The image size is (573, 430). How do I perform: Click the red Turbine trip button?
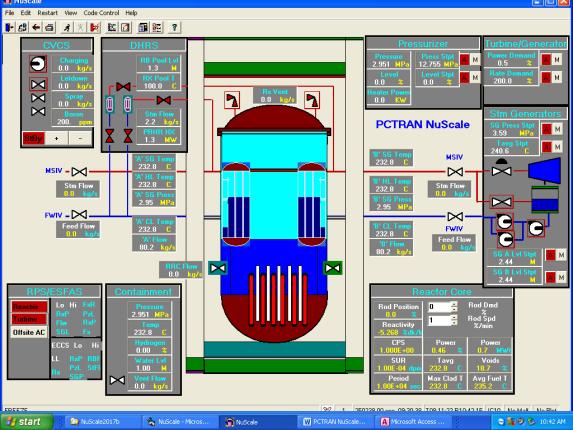point(29,319)
